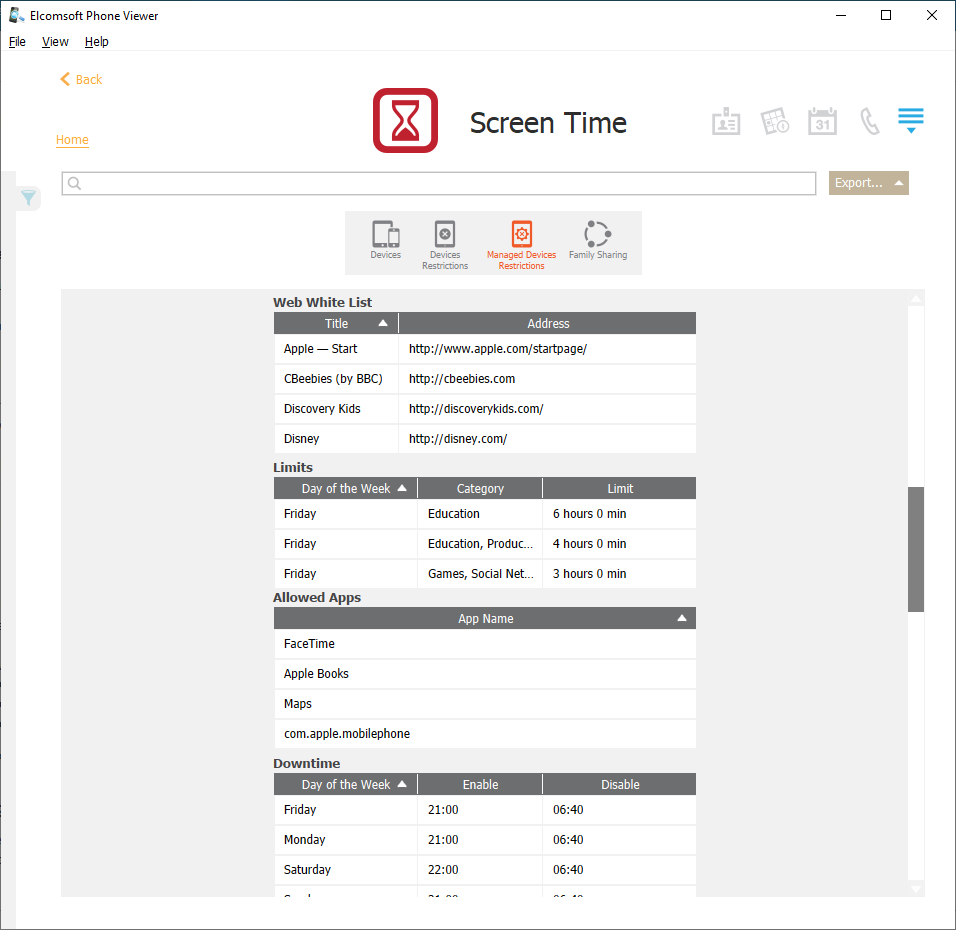The height and width of the screenshot is (930, 956).
Task: Open the Help menu
Action: [96, 42]
